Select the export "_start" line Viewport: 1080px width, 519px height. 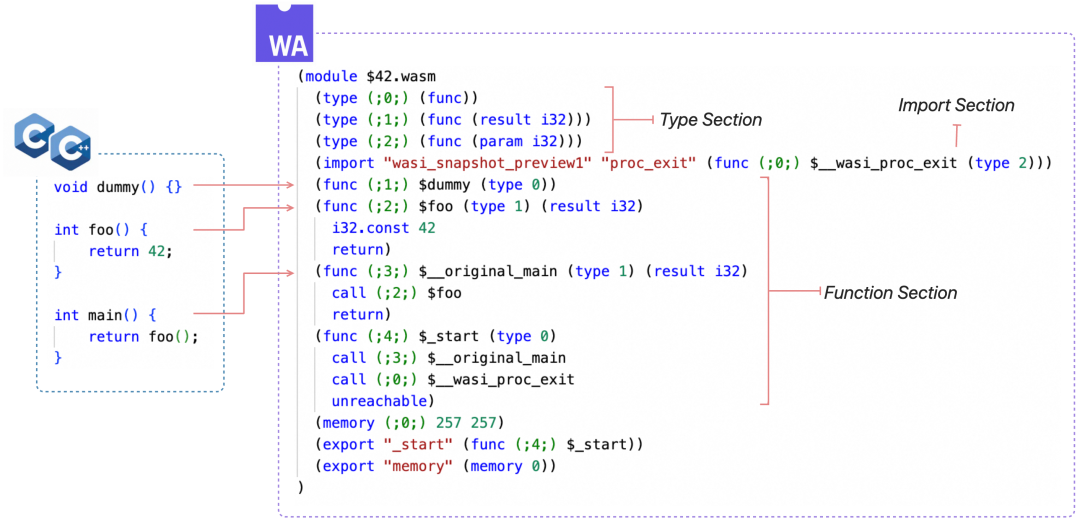coord(479,445)
